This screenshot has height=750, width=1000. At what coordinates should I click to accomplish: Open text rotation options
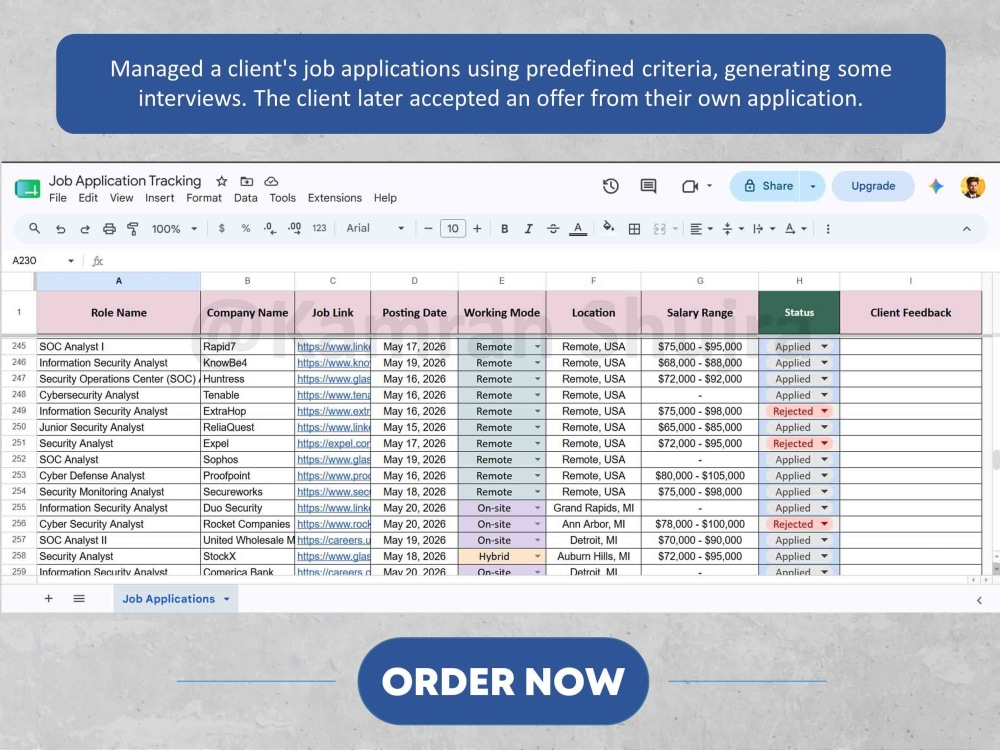click(795, 228)
